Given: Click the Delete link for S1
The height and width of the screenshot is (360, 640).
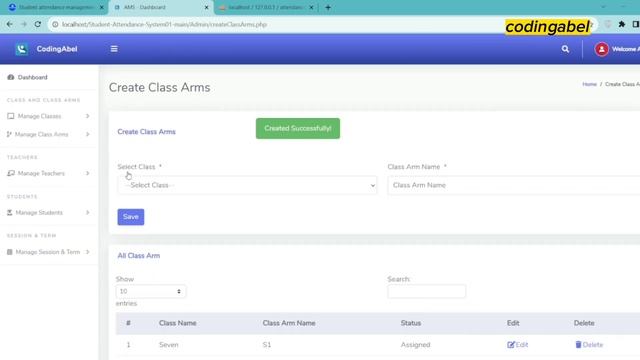Looking at the screenshot, I should tap(589, 345).
